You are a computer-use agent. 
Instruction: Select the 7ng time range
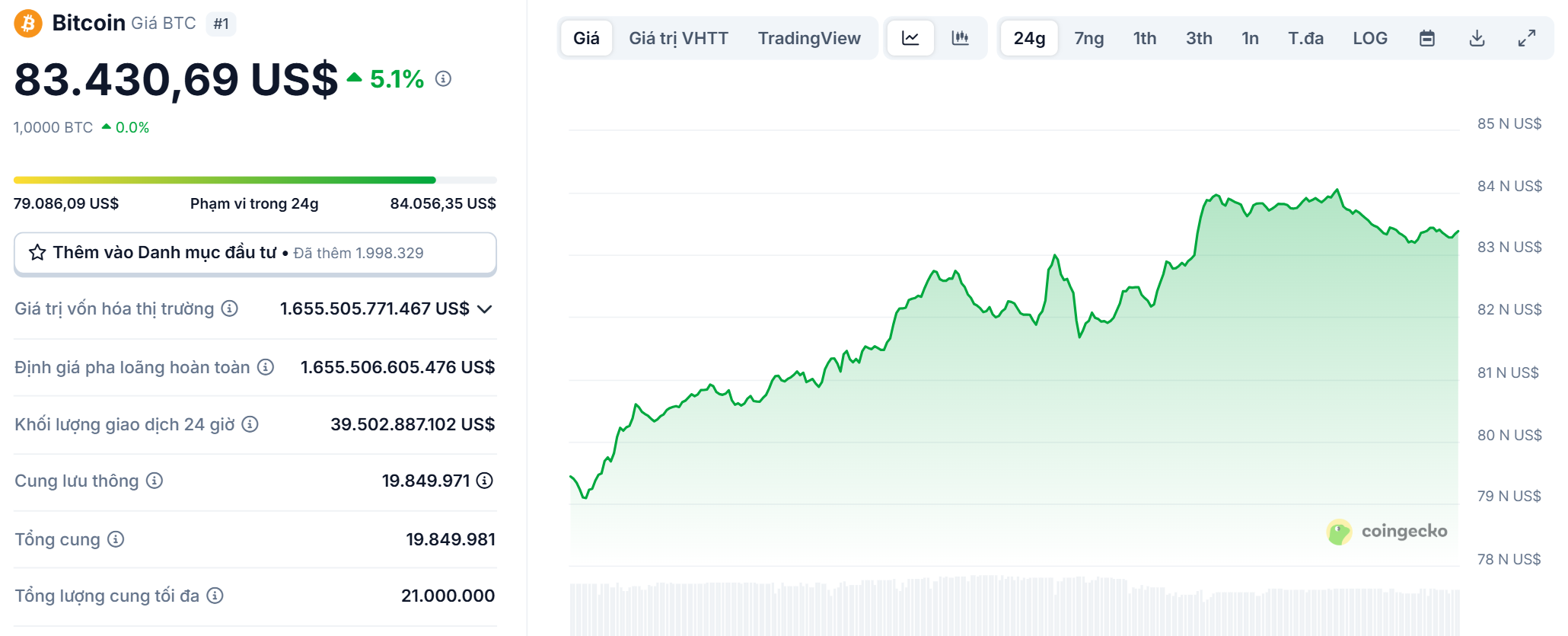pyautogui.click(x=1089, y=38)
